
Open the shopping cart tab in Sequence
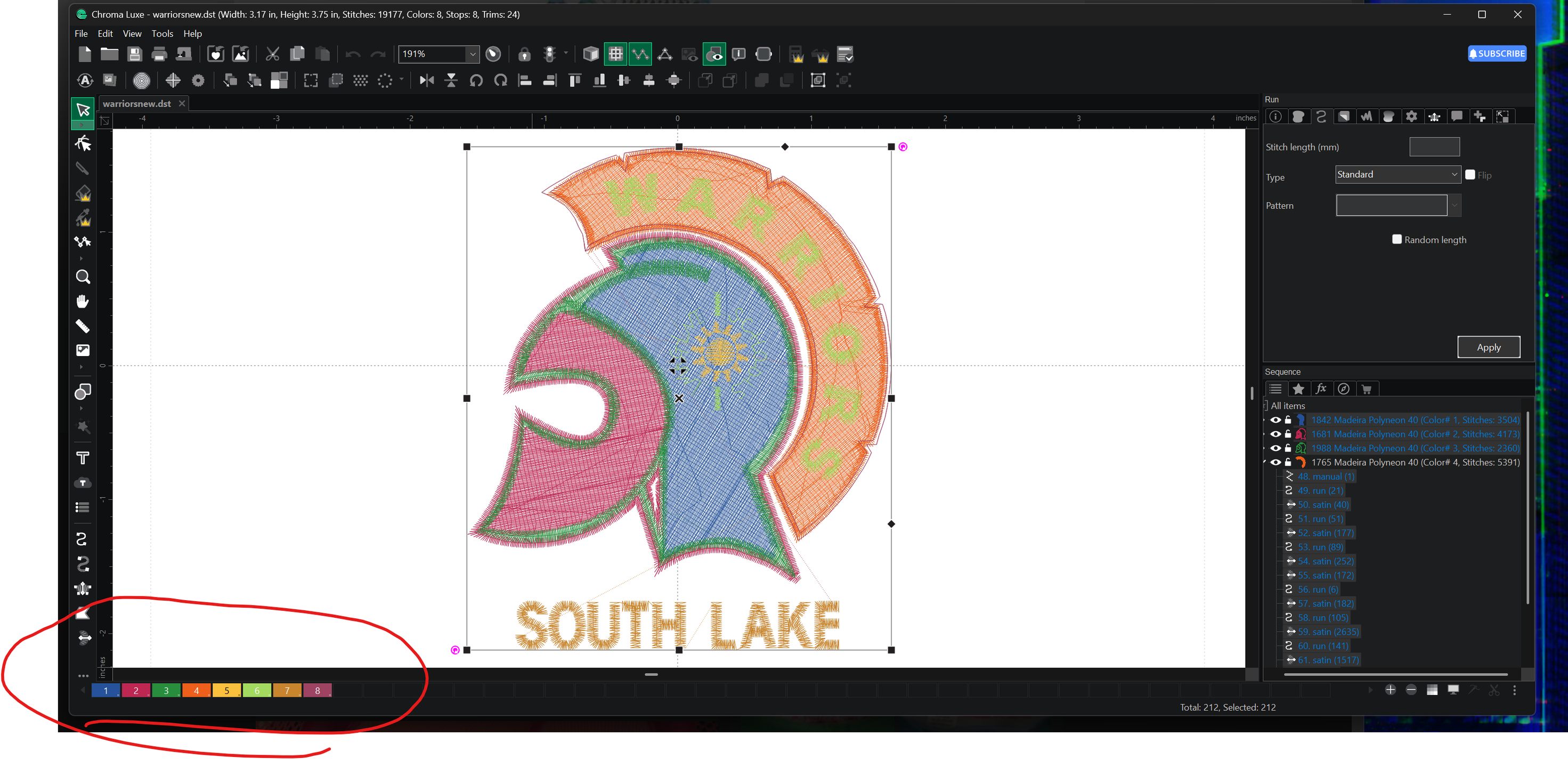(x=1366, y=389)
